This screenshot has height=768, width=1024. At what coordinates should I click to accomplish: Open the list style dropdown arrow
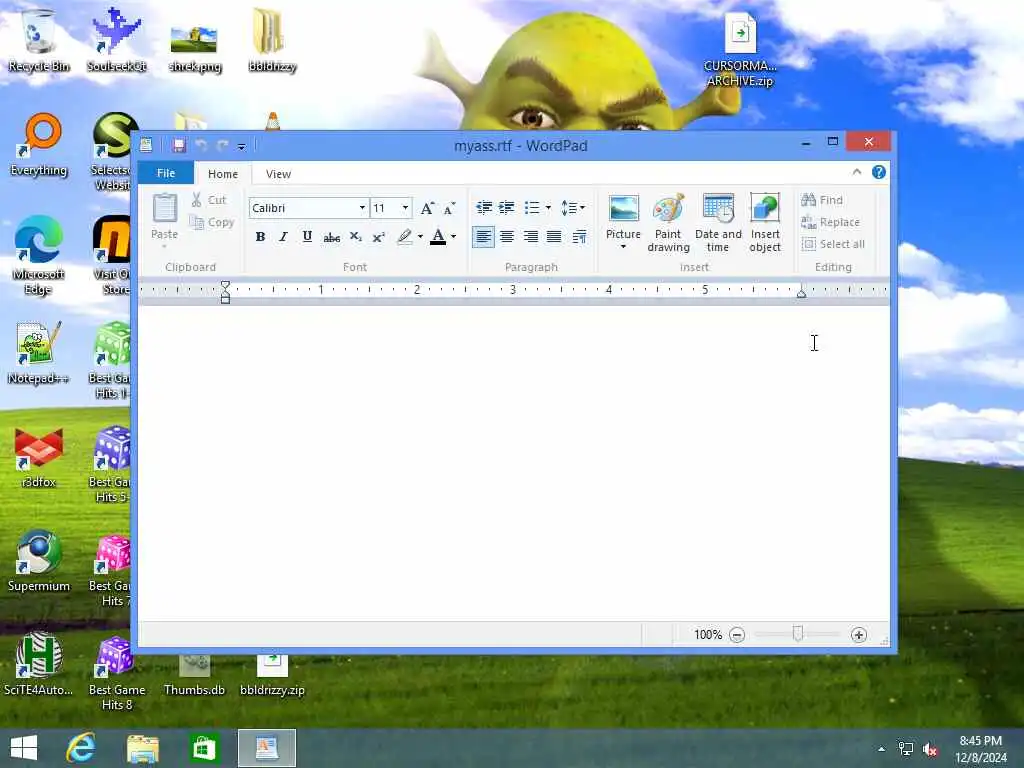pos(548,208)
